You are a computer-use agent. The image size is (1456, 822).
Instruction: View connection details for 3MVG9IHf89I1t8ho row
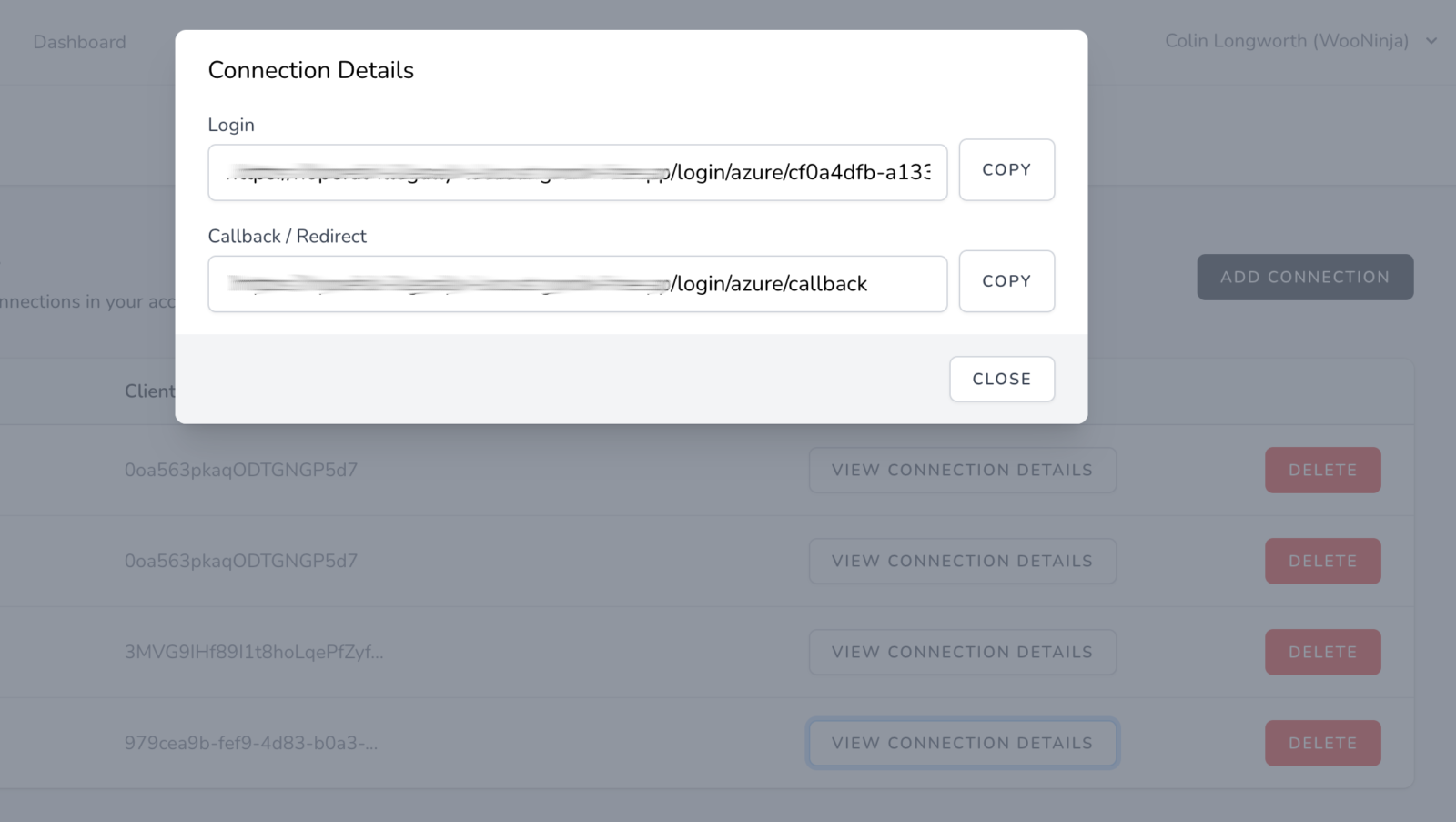[962, 652]
